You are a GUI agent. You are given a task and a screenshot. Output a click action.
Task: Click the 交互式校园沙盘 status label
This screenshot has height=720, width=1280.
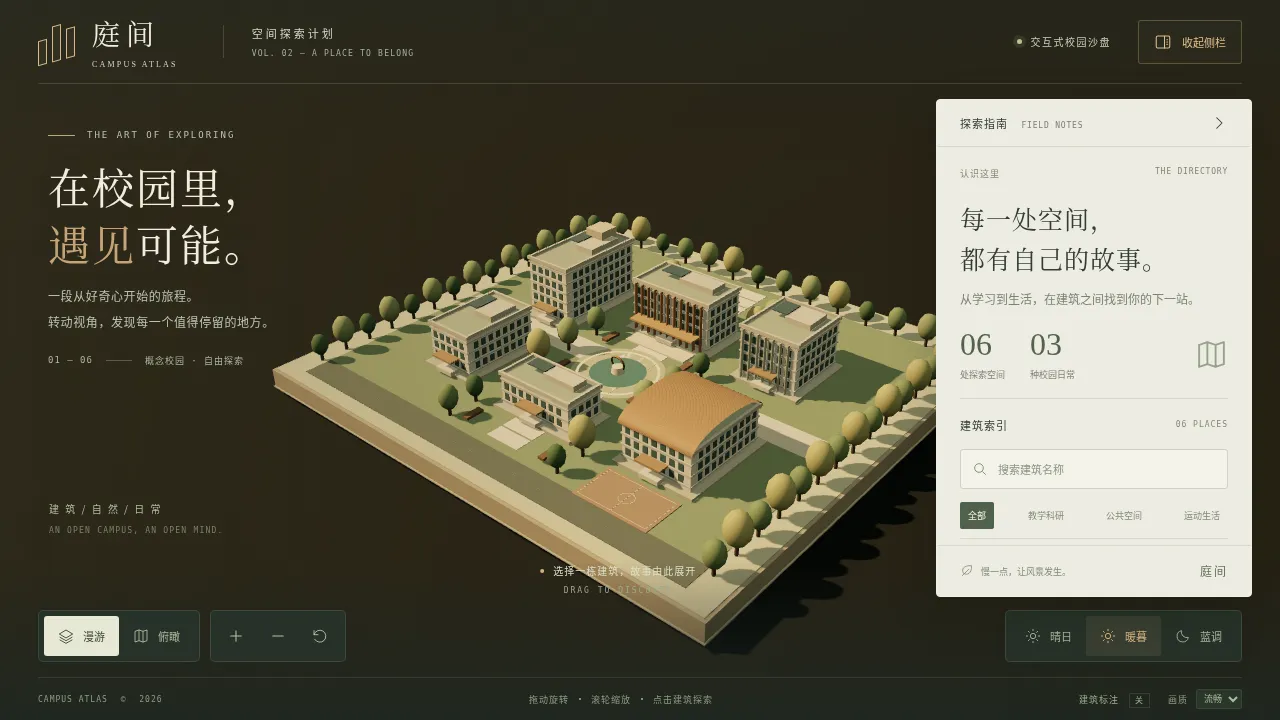pyautogui.click(x=1070, y=42)
